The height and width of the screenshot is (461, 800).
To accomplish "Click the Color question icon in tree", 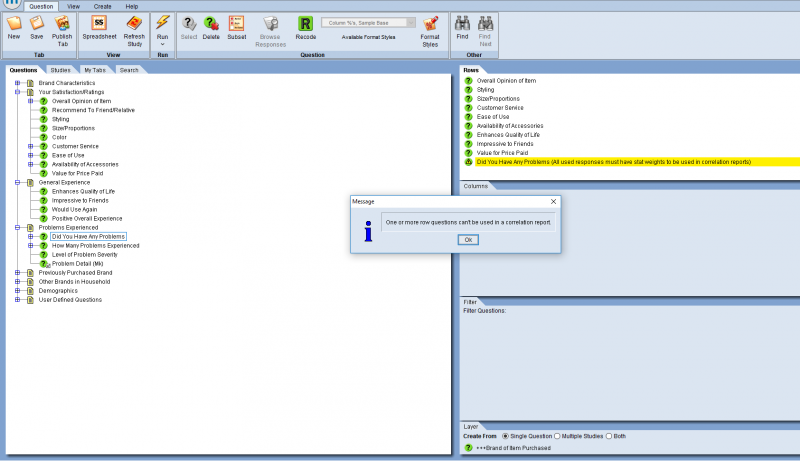I will coord(44,137).
